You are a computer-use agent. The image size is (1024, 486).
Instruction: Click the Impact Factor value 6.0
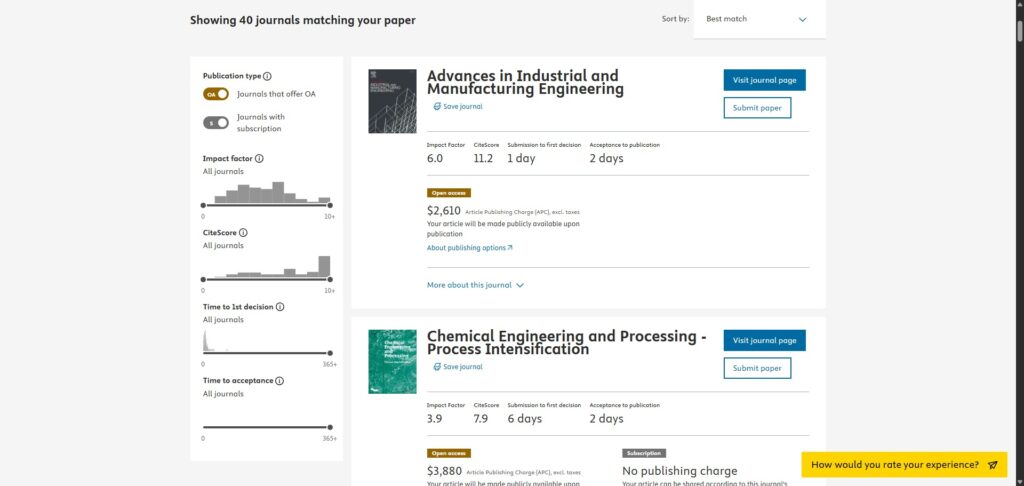[435, 159]
